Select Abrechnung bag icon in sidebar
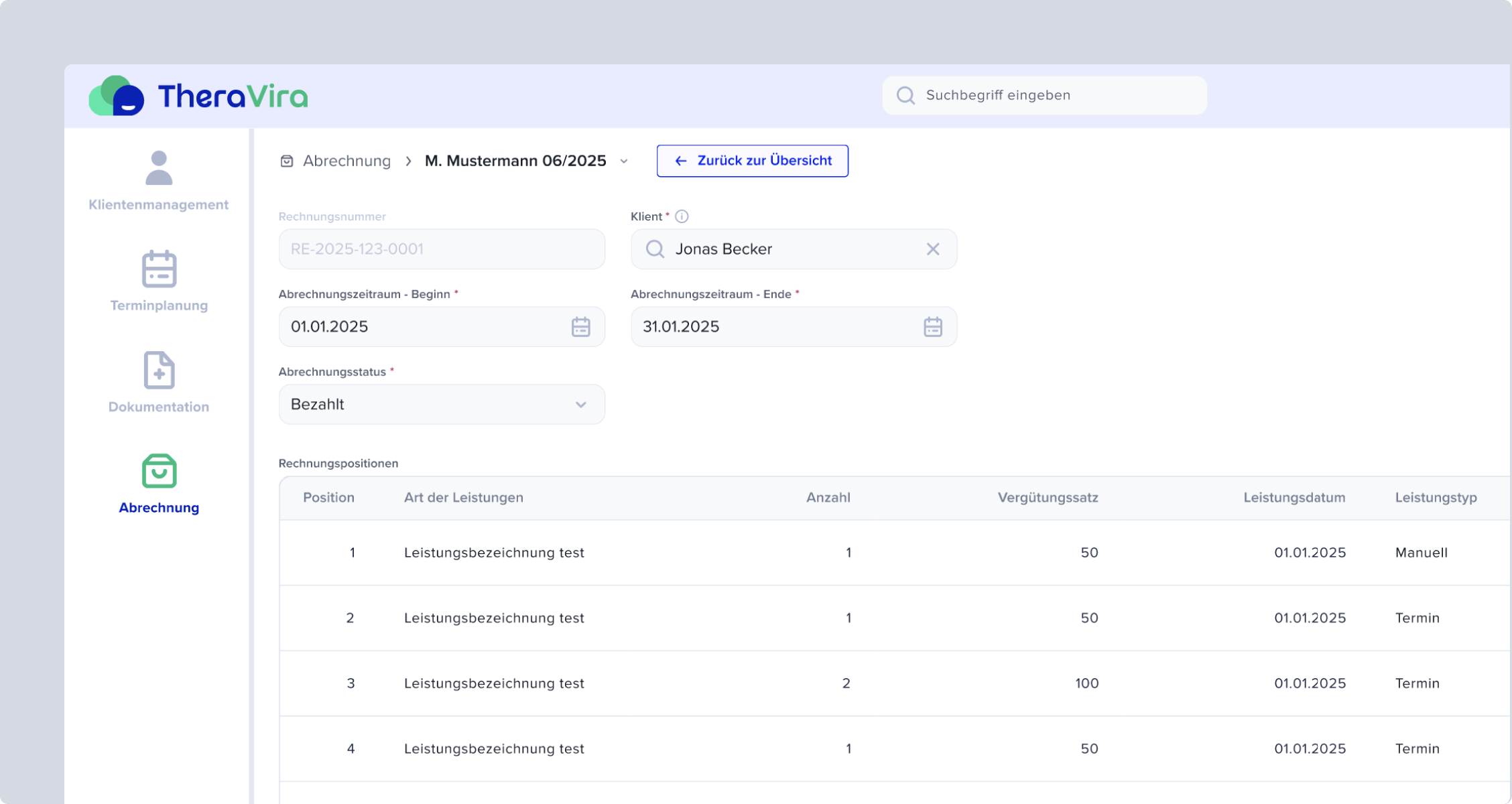This screenshot has height=804, width=1512. (159, 471)
